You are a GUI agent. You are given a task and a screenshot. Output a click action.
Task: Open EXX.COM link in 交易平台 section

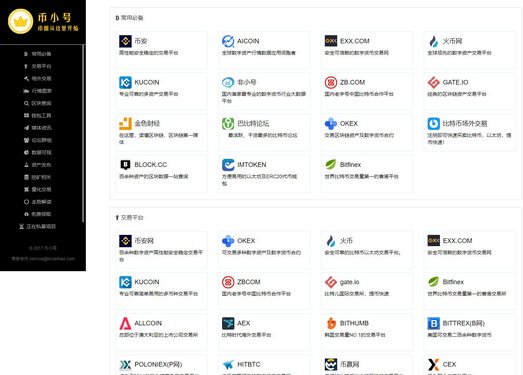pos(457,241)
